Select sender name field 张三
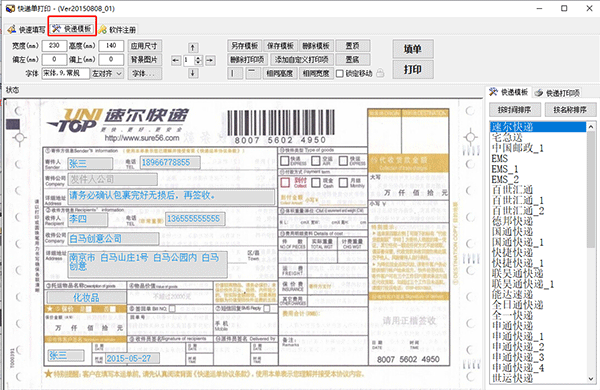 [90, 164]
